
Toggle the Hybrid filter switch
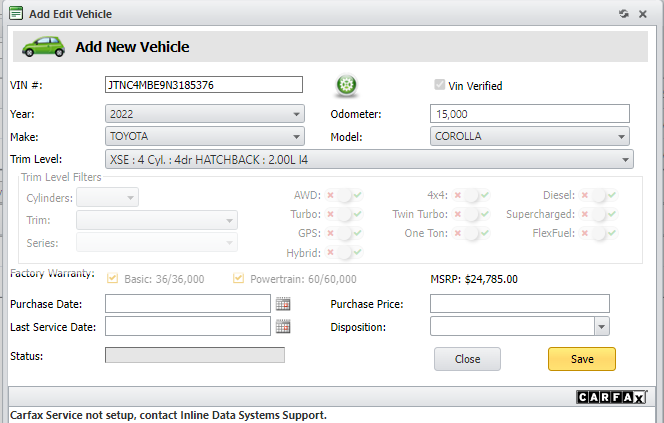(x=344, y=252)
